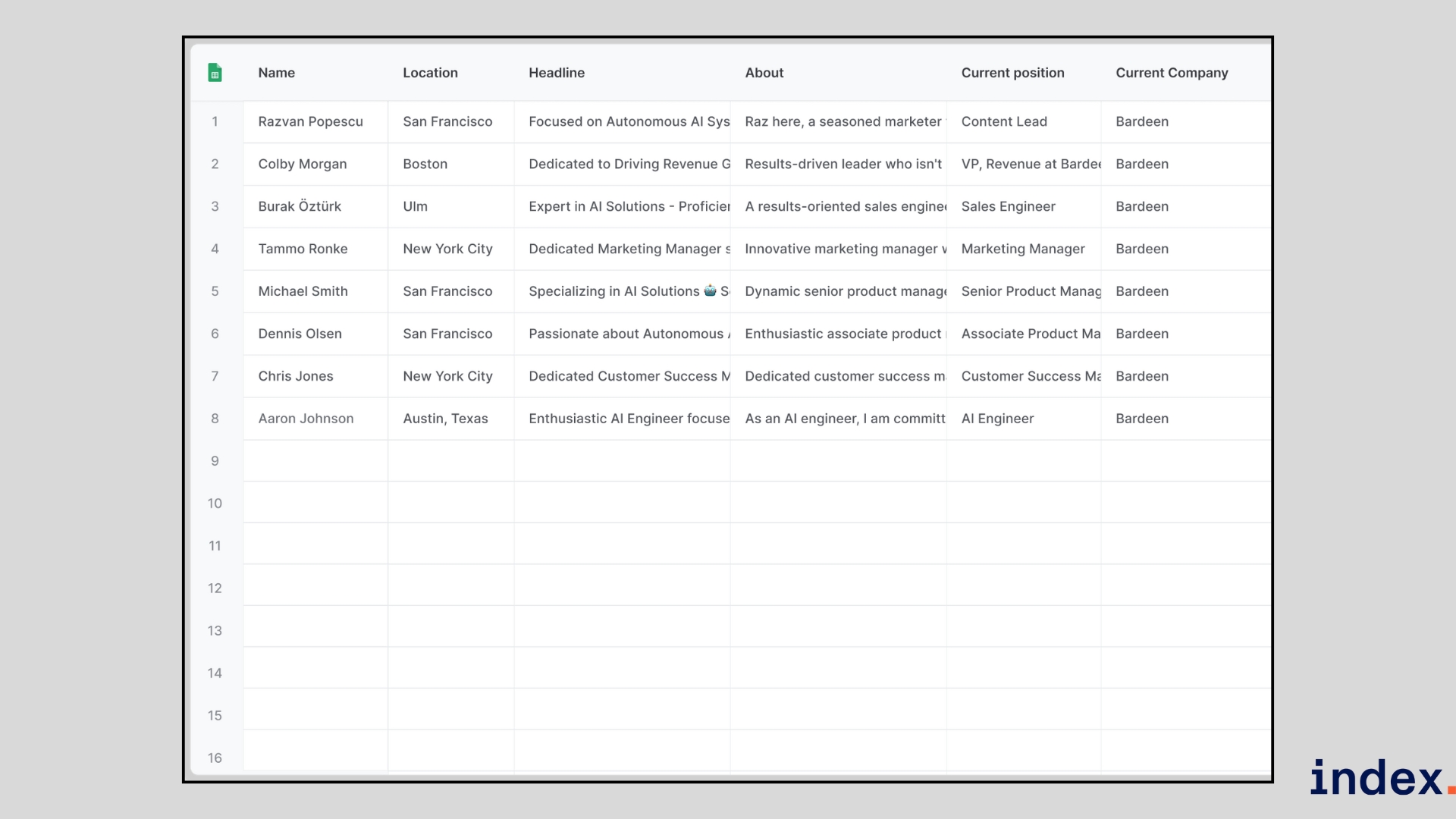Select the Current Company column header
This screenshot has width=1456, height=819.
click(1172, 73)
